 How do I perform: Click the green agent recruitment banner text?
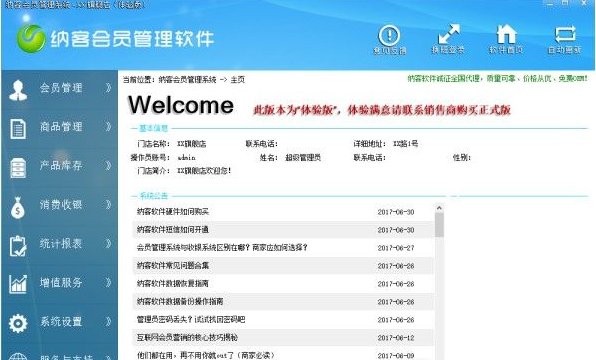497,79
